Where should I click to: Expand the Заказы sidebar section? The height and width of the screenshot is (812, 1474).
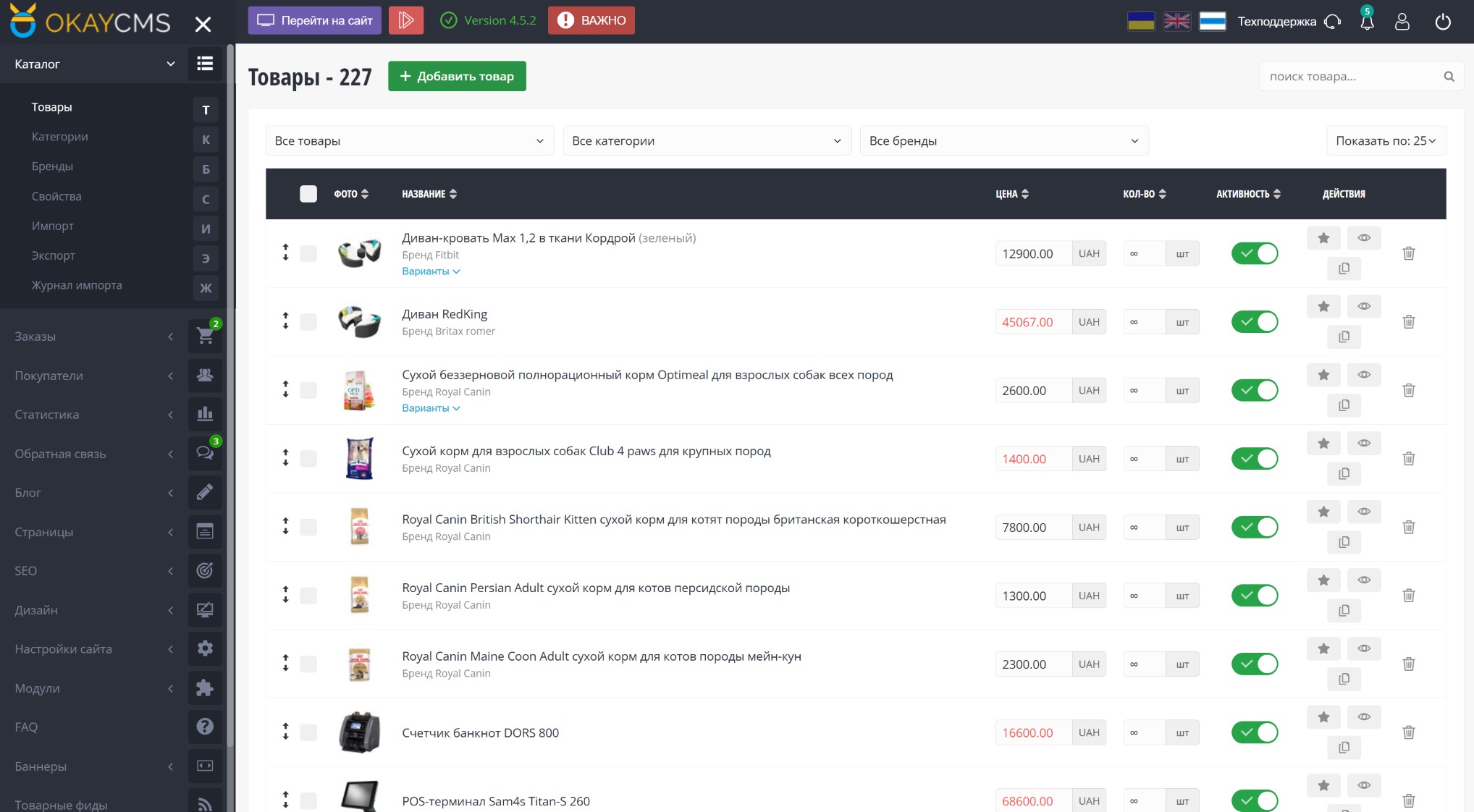coord(94,336)
